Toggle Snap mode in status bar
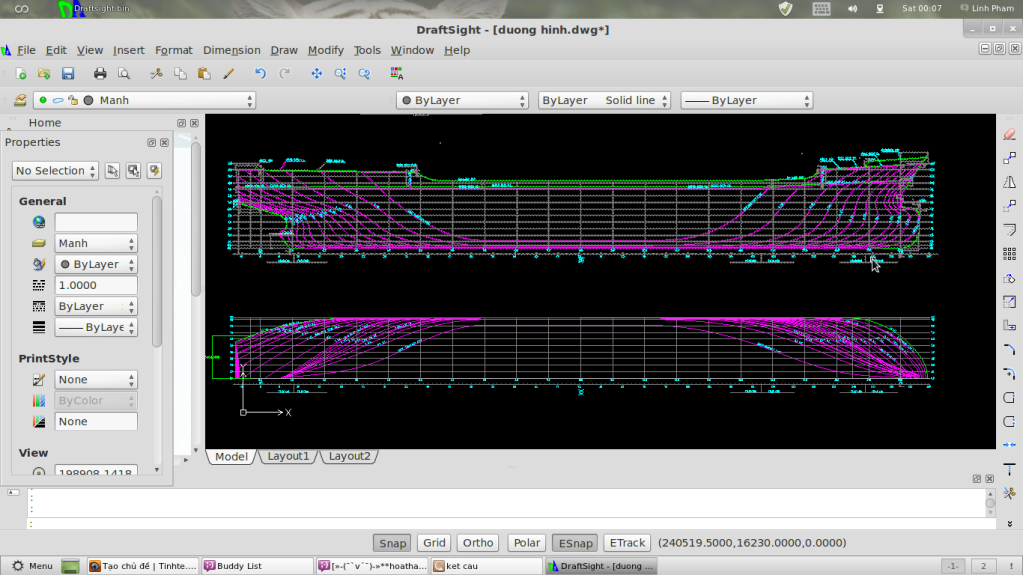The width and height of the screenshot is (1023, 575). click(392, 543)
